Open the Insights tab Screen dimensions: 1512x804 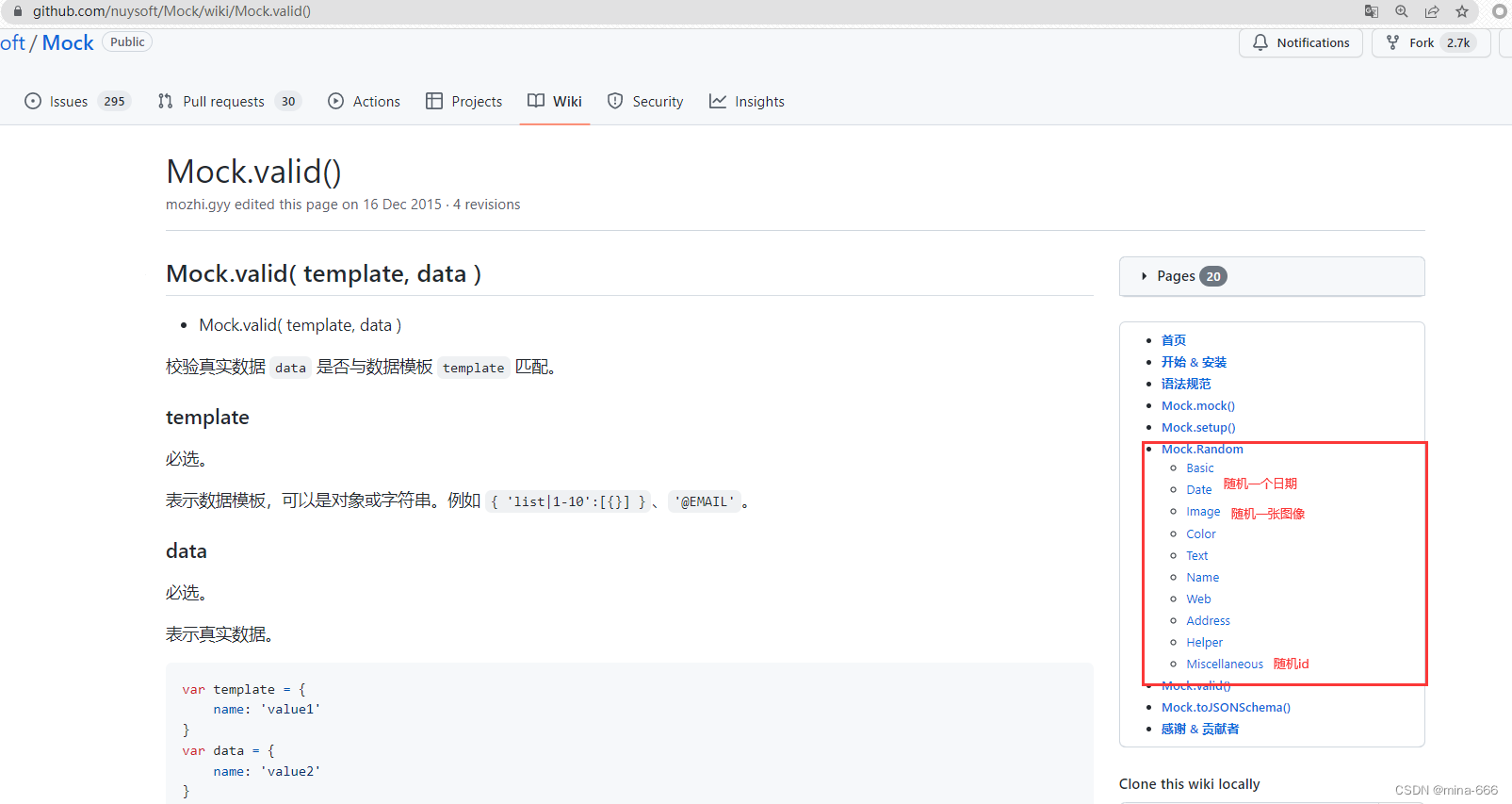(747, 101)
